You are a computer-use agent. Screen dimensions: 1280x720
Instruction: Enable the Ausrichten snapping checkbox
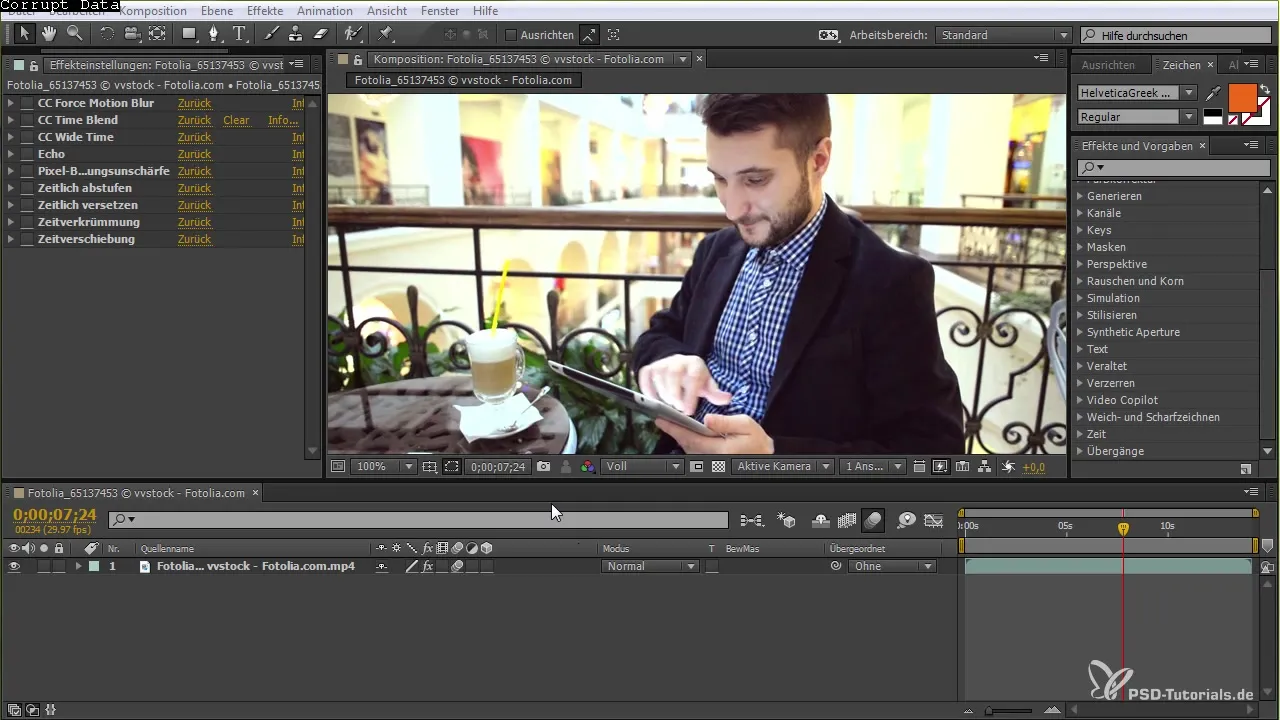pyautogui.click(x=511, y=35)
